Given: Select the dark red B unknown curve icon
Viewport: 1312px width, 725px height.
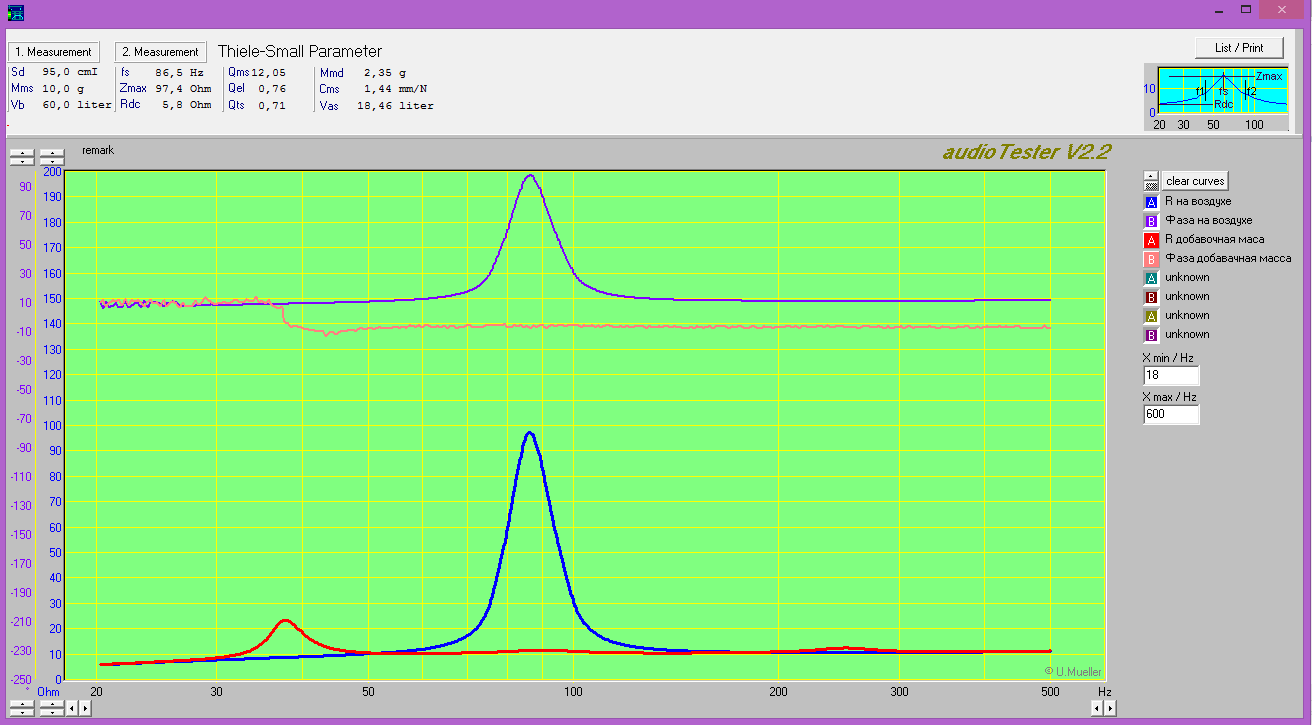Looking at the screenshot, I should 1150,297.
